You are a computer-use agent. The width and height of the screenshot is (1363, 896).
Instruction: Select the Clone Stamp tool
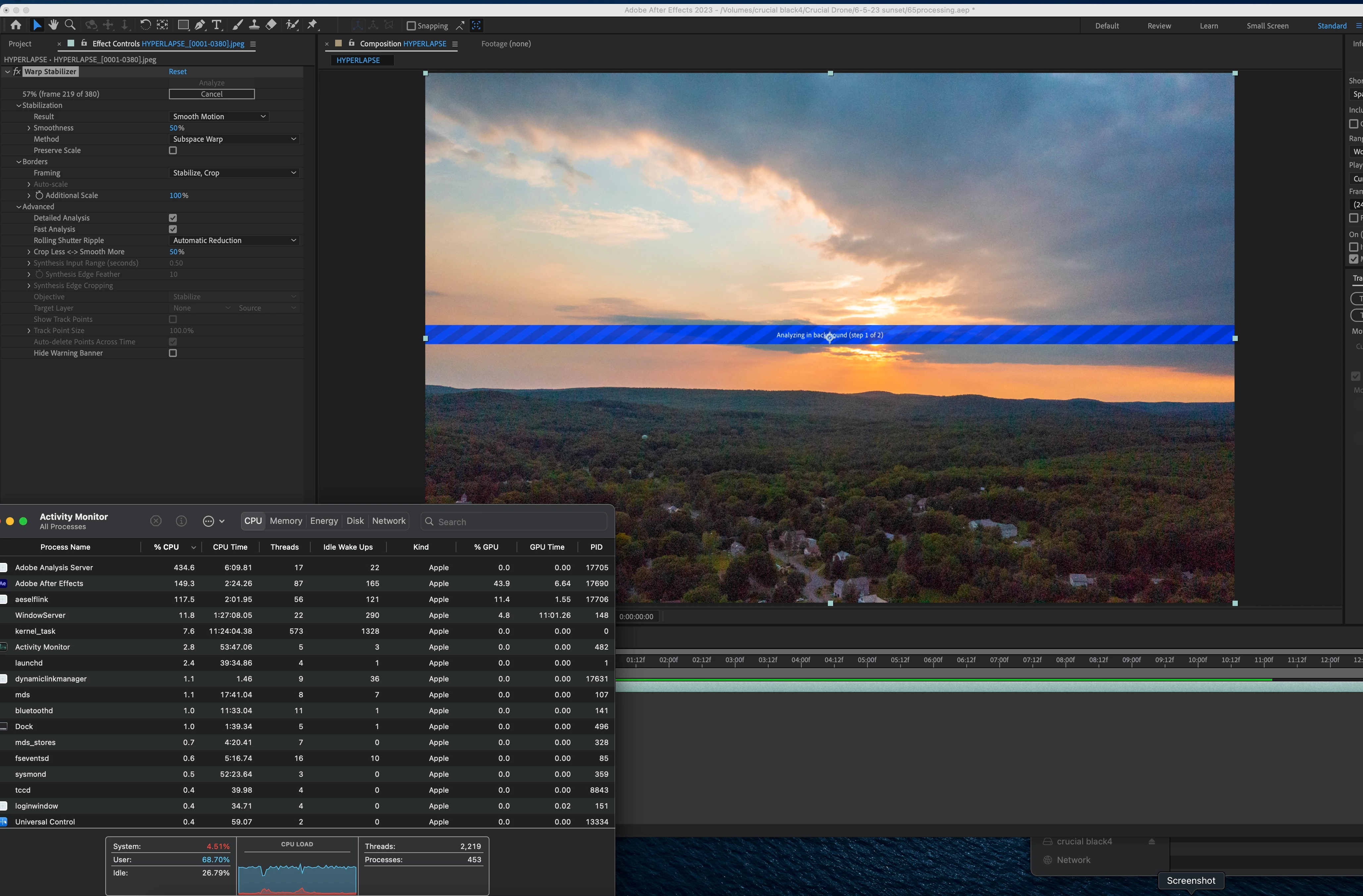point(254,25)
